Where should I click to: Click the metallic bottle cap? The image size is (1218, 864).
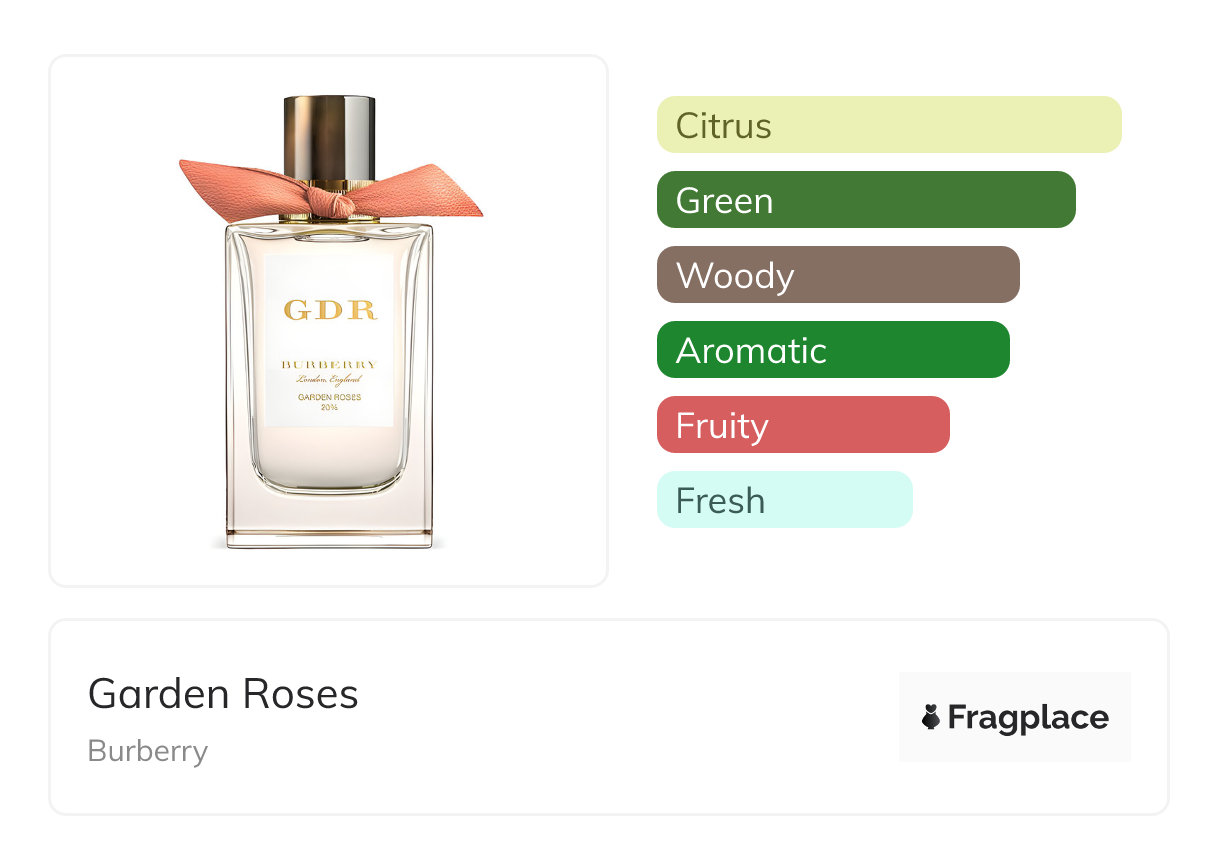pos(330,138)
